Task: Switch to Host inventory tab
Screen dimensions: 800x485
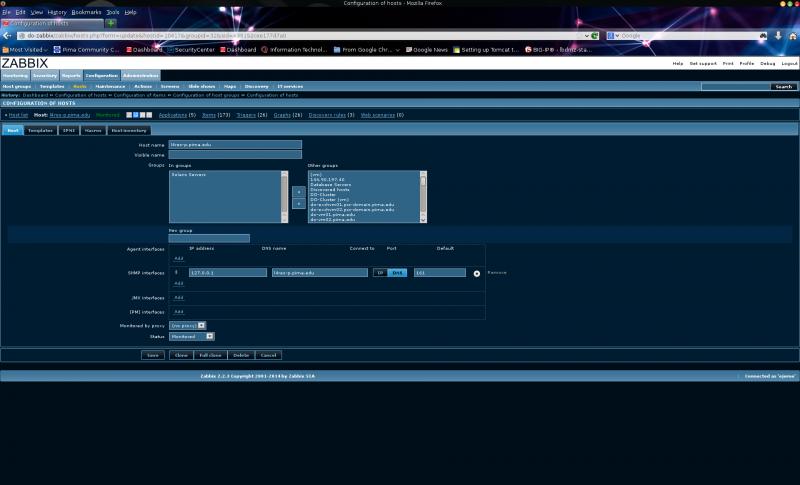Action: point(129,131)
